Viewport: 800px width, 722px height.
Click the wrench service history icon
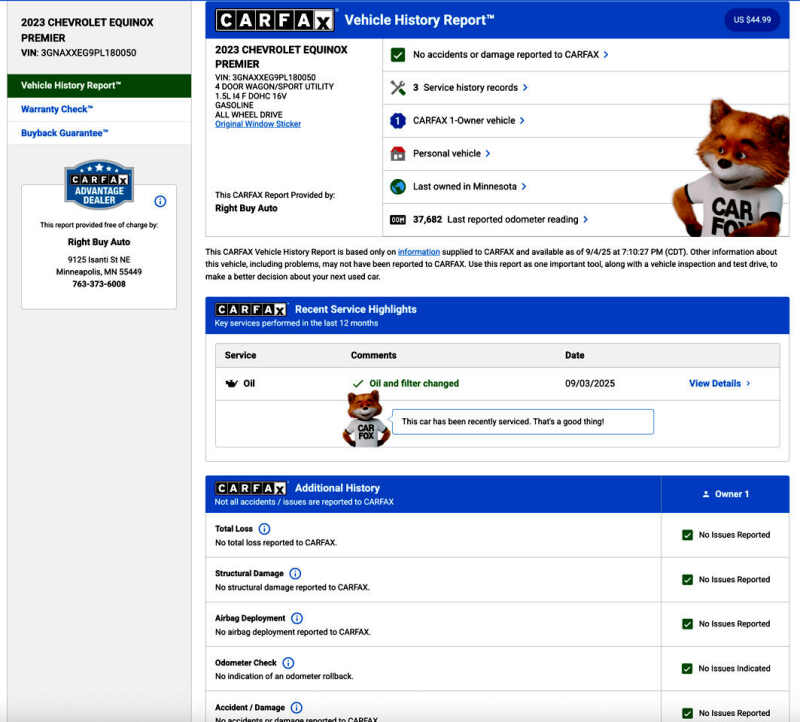(398, 88)
